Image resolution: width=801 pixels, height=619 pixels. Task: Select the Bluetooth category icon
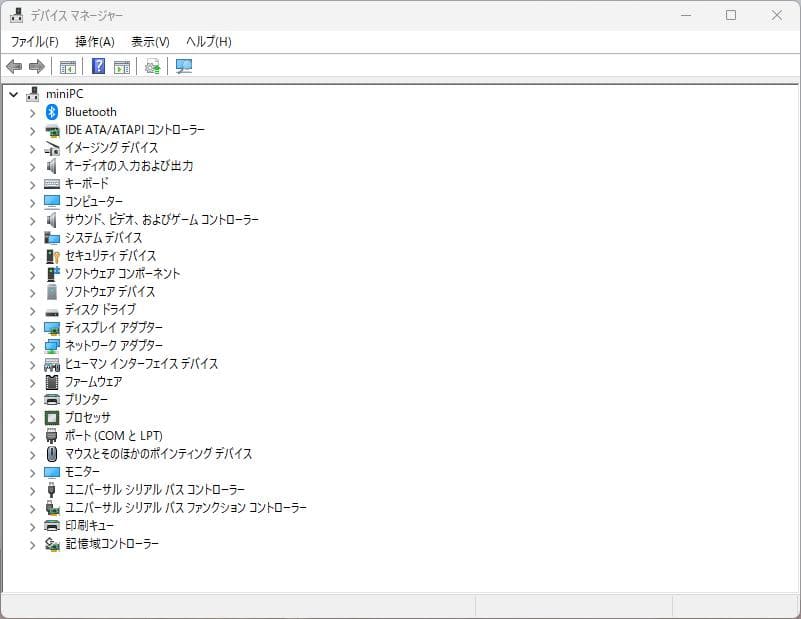coord(52,112)
